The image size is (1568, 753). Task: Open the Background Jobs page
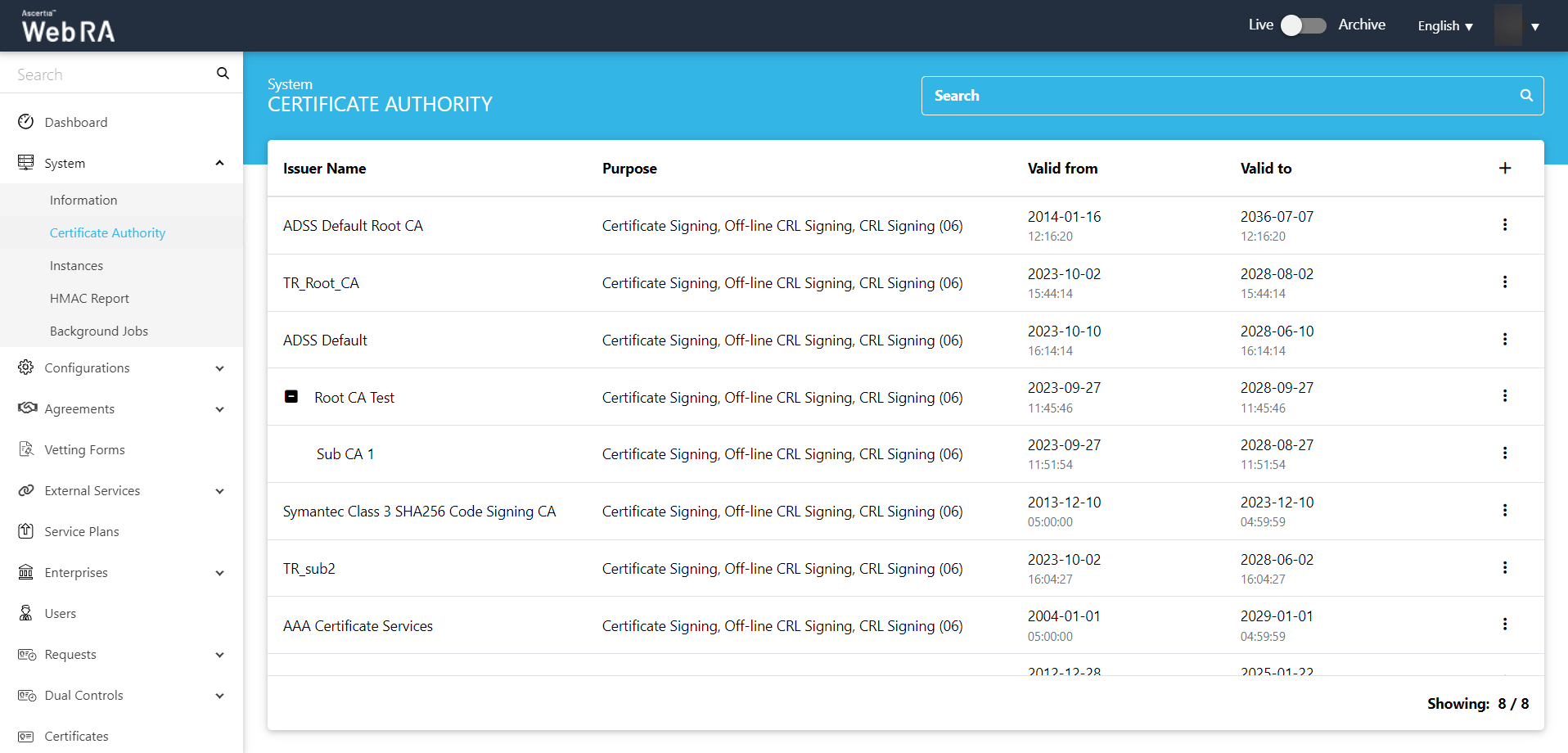pos(99,331)
